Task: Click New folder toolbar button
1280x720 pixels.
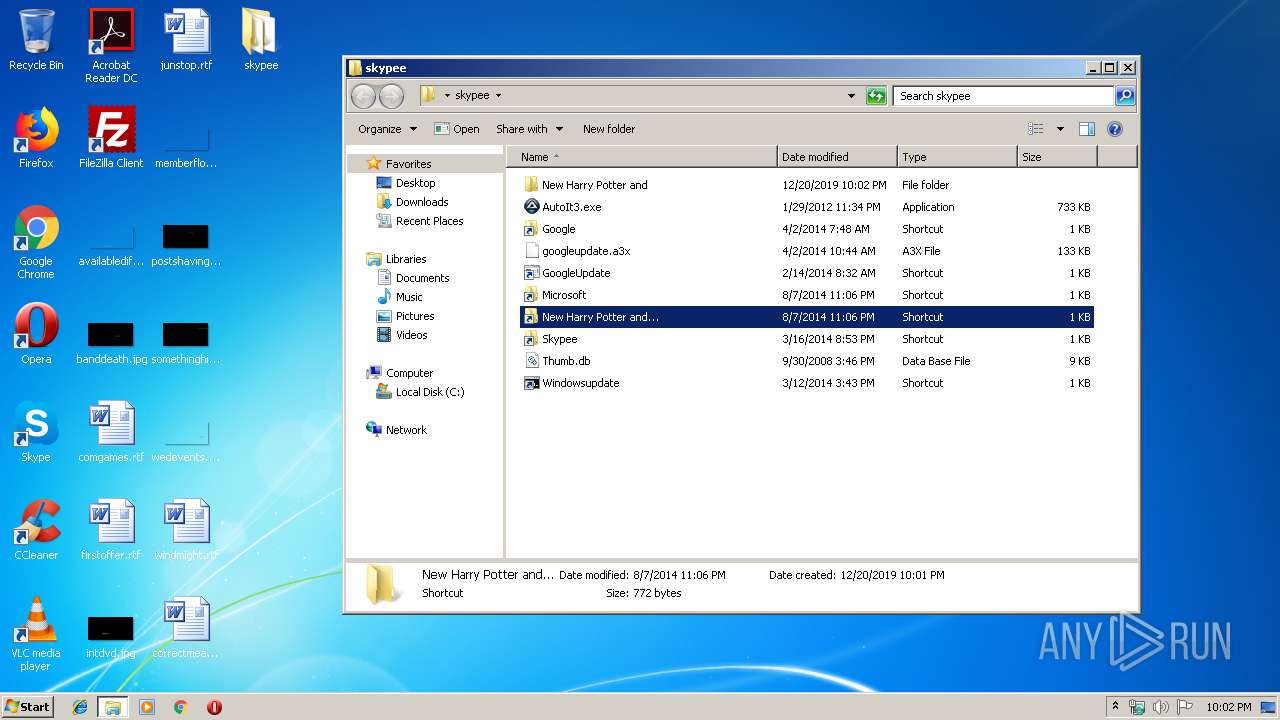Action: pos(609,129)
